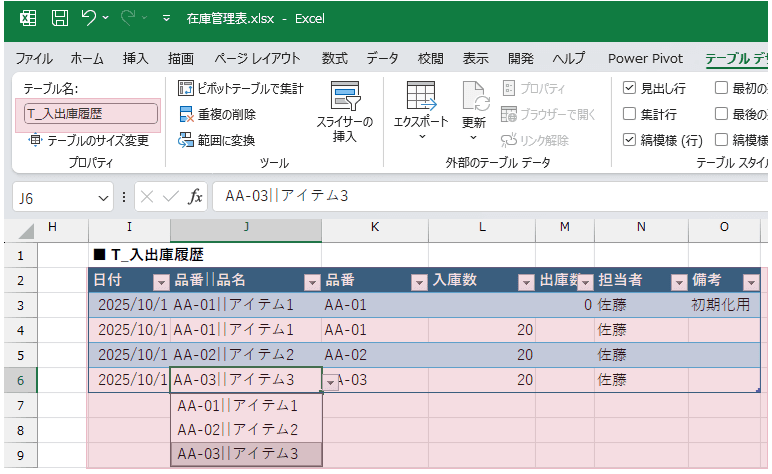
Task: Click the validation dropdown arrow beside J6
Action: coord(330,382)
